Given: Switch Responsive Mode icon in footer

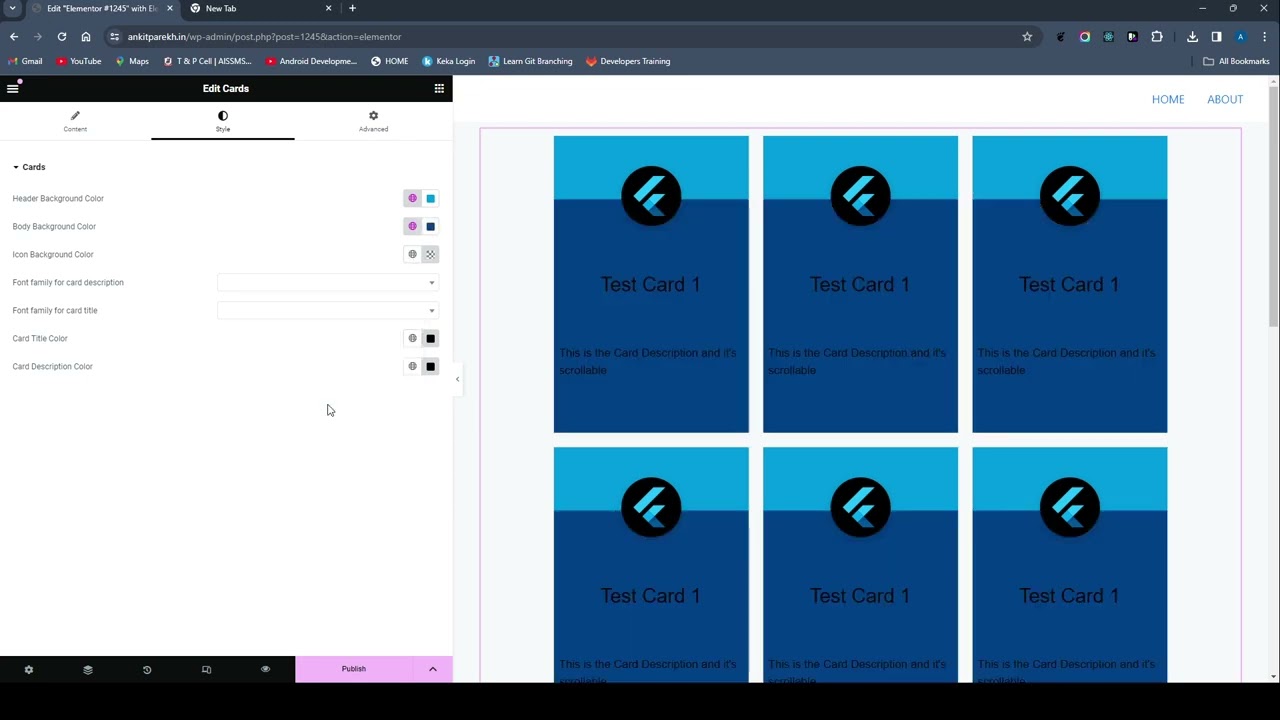Looking at the screenshot, I should (x=206, y=669).
